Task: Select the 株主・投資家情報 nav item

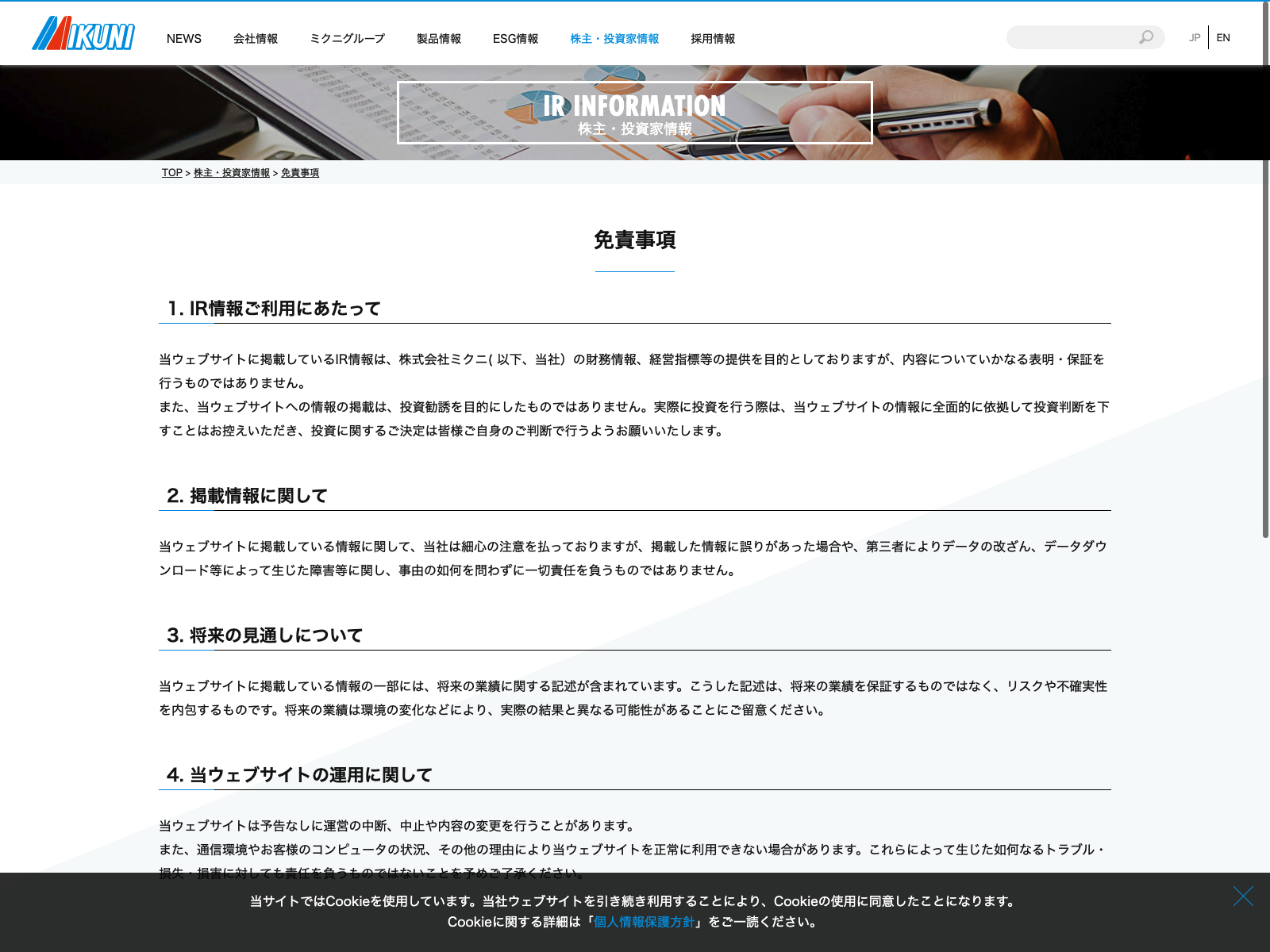Action: pos(614,39)
